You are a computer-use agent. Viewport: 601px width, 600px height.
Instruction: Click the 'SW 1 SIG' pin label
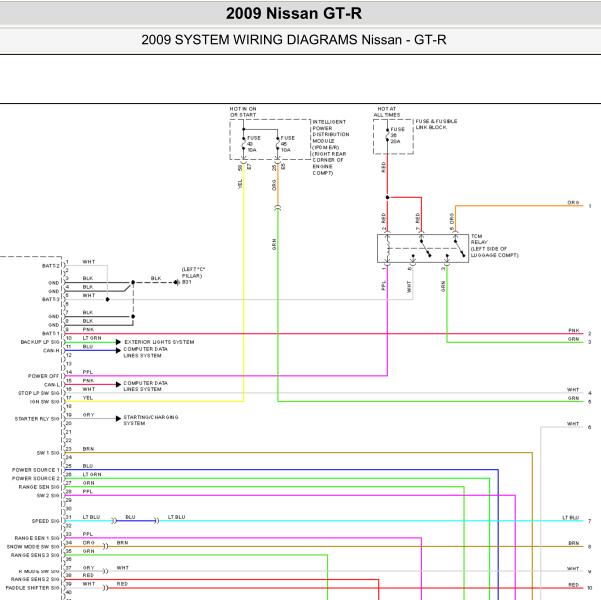point(48,453)
